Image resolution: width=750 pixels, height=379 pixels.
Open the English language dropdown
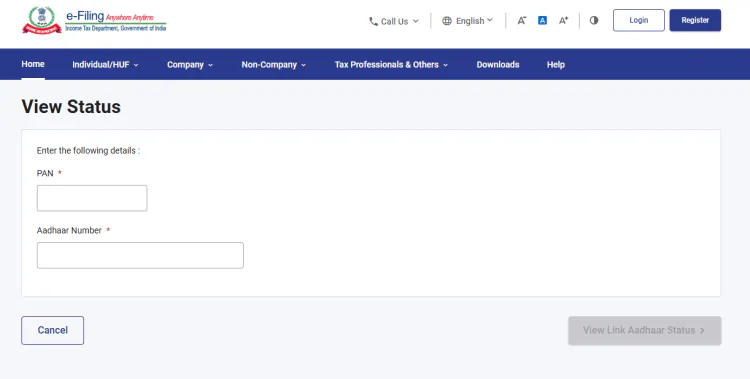point(467,21)
